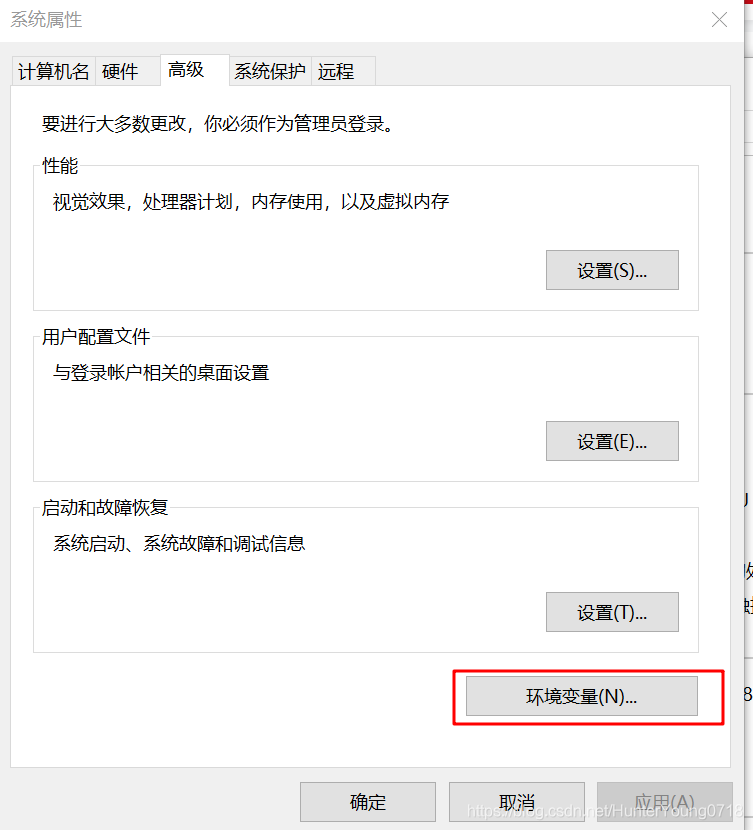This screenshot has width=753, height=830.
Task: Open the 硬件 tab
Action: pyautogui.click(x=128, y=71)
